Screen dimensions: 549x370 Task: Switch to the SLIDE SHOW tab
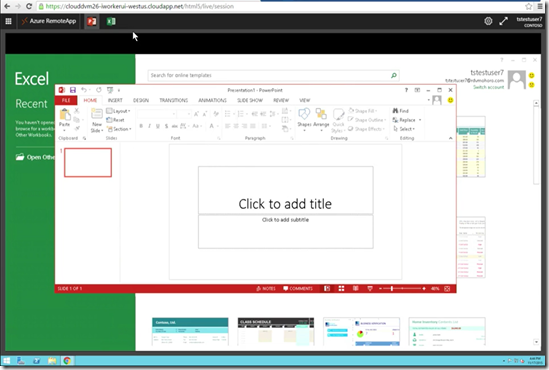tap(250, 100)
